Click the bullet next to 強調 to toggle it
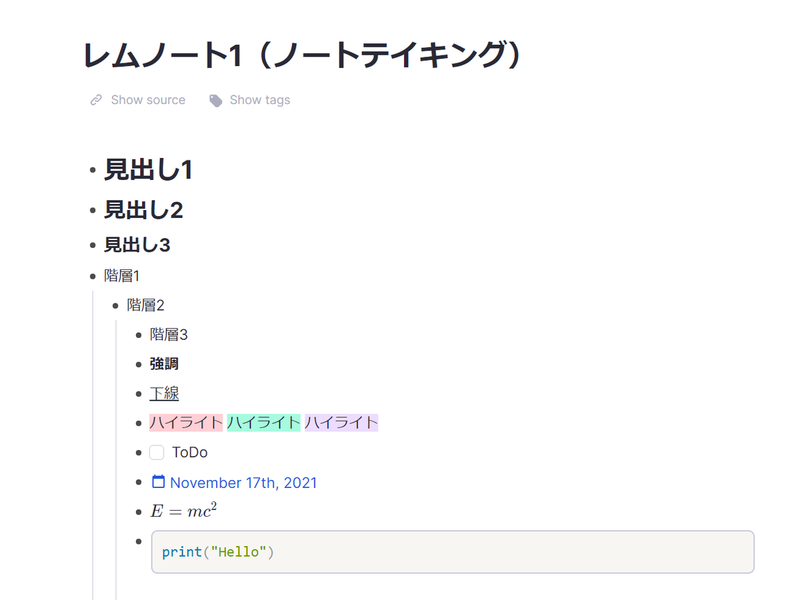Image resolution: width=800 pixels, height=600 pixels. (140, 363)
